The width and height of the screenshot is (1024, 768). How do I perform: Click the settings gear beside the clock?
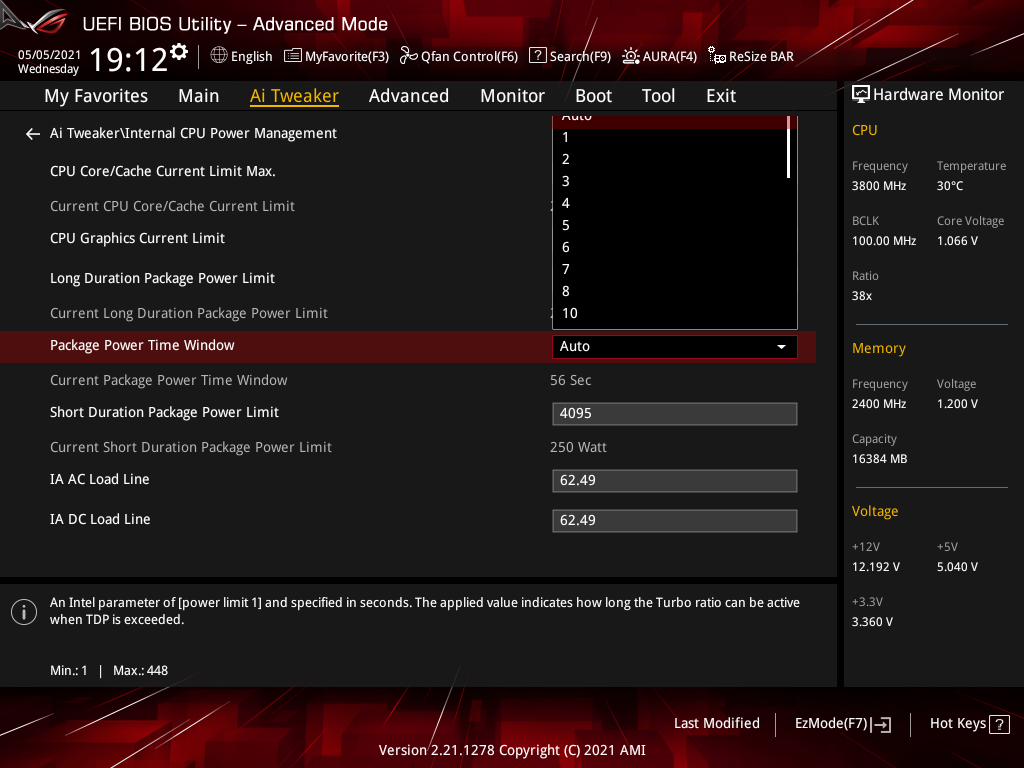tap(179, 52)
